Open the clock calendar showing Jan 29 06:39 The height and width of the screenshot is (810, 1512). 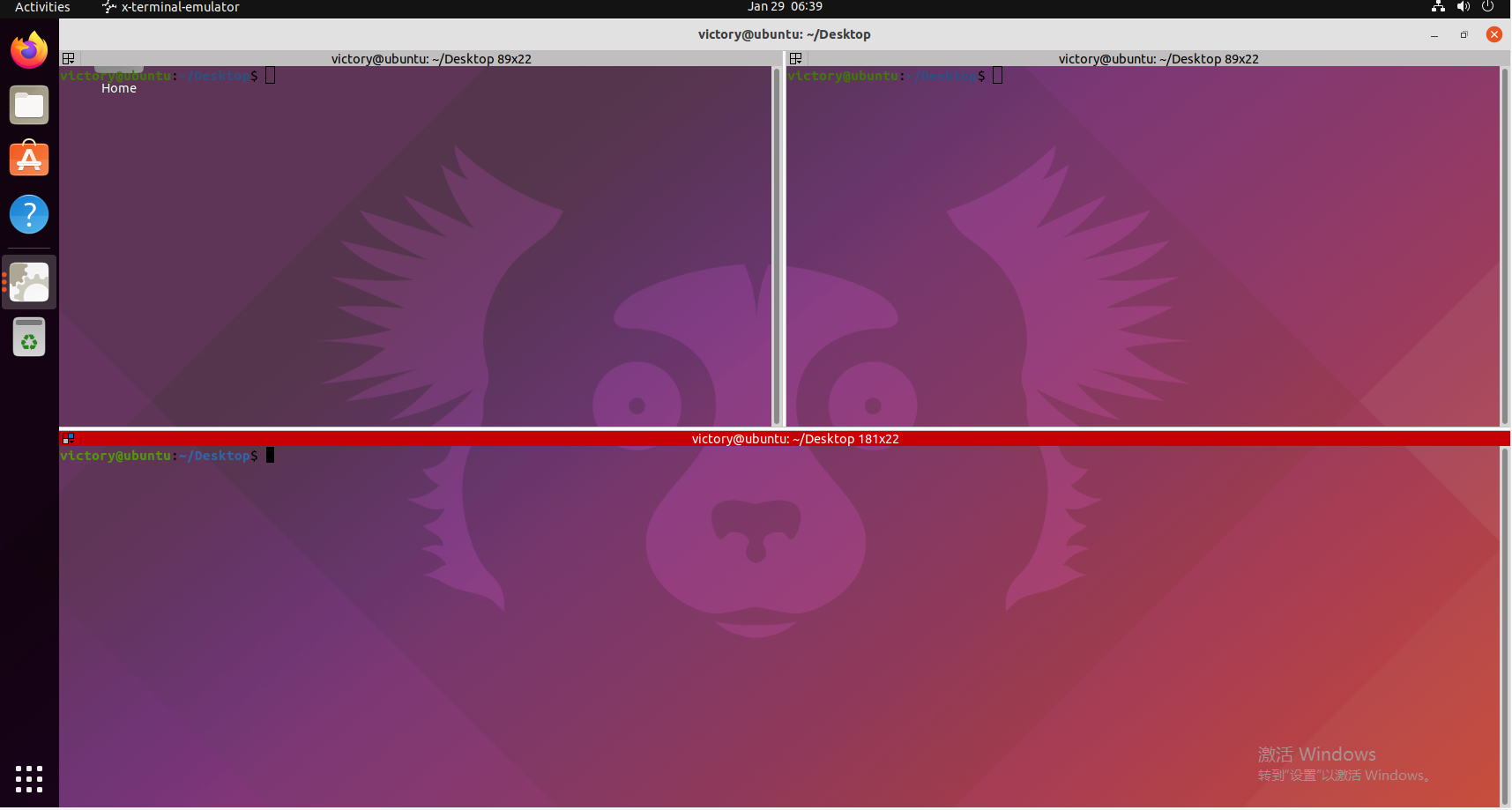(785, 7)
